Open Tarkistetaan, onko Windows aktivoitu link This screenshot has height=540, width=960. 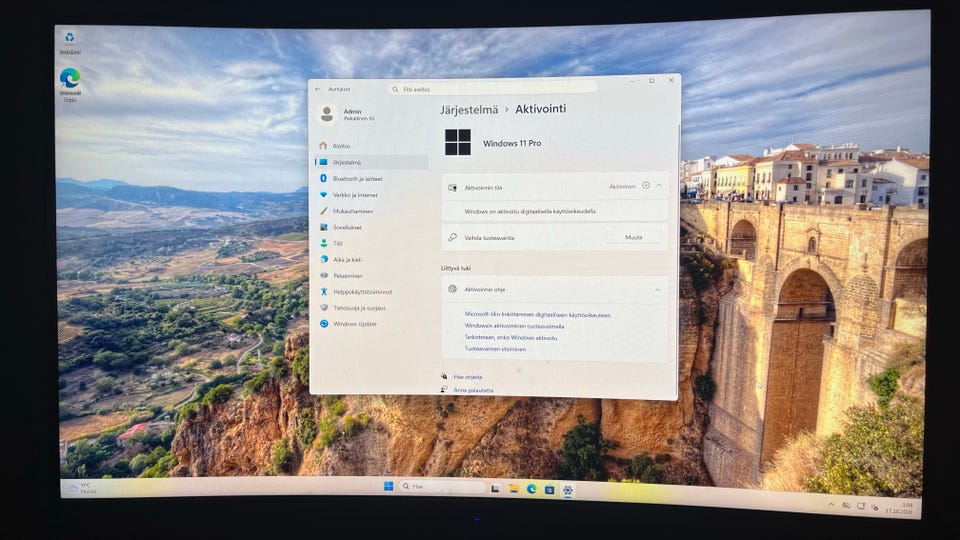point(511,337)
